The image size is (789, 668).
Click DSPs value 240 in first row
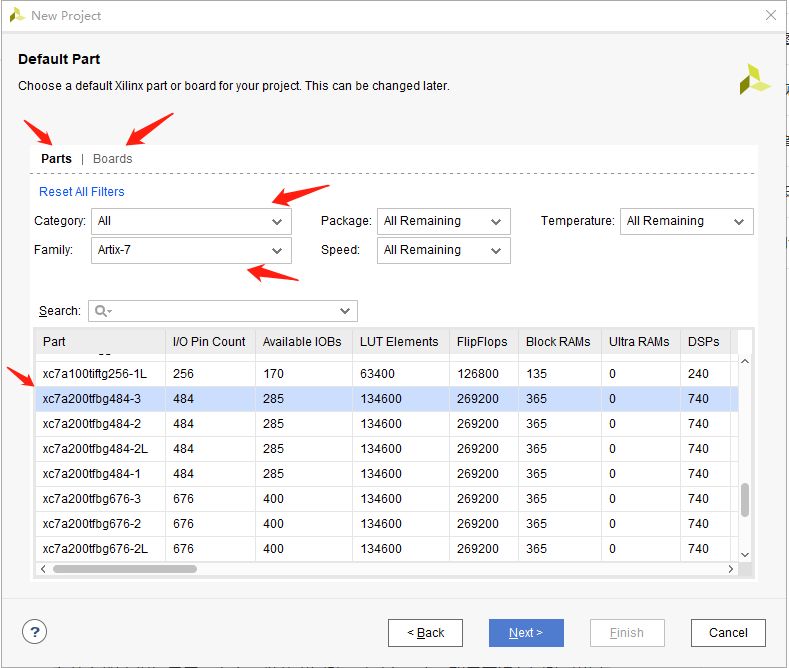[x=698, y=374]
